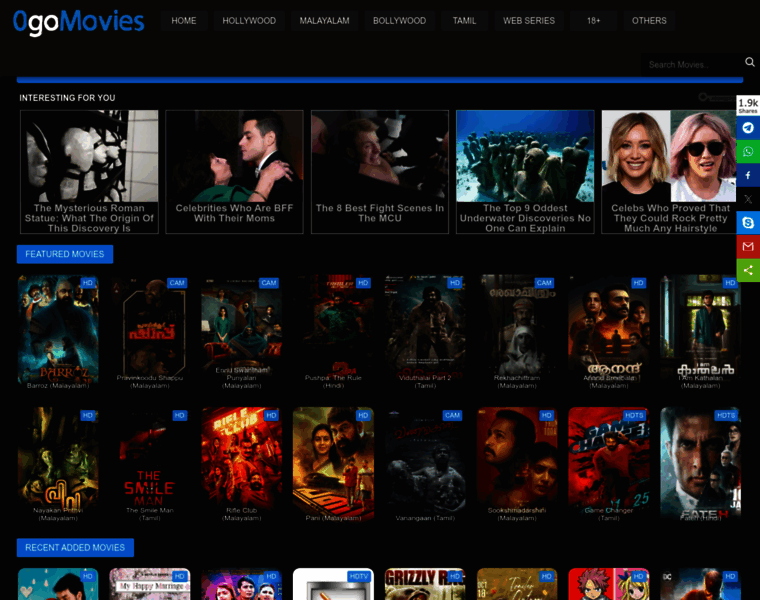The width and height of the screenshot is (760, 600).
Task: Open the MALAYALAM menu
Action: pos(324,21)
